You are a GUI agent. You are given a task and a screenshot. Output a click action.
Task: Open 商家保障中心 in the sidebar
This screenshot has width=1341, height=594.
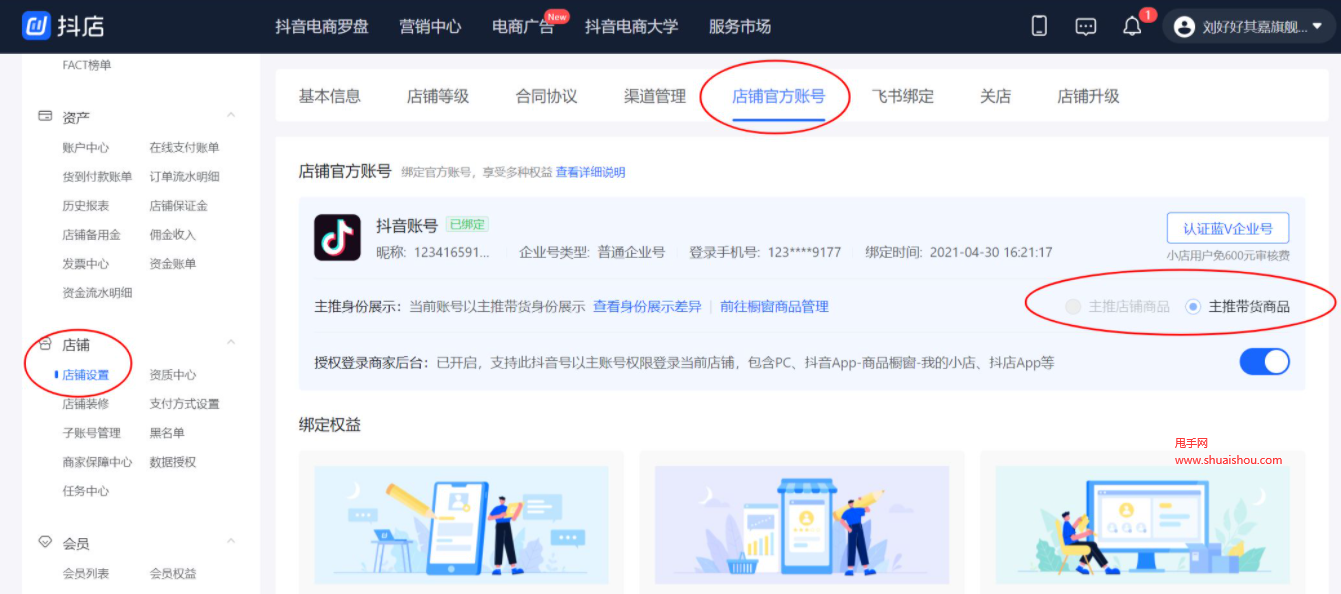coord(97,462)
